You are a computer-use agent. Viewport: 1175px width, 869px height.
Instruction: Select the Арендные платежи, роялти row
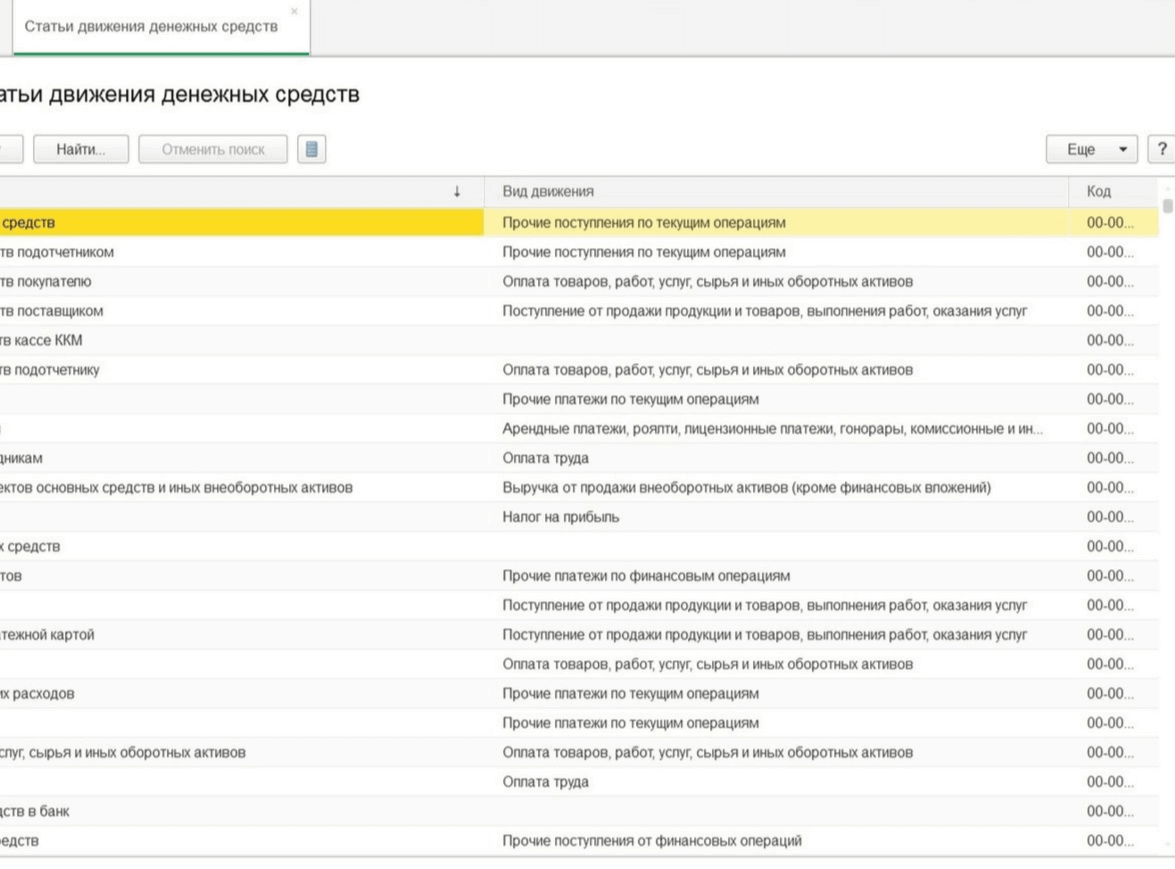click(x=771, y=429)
